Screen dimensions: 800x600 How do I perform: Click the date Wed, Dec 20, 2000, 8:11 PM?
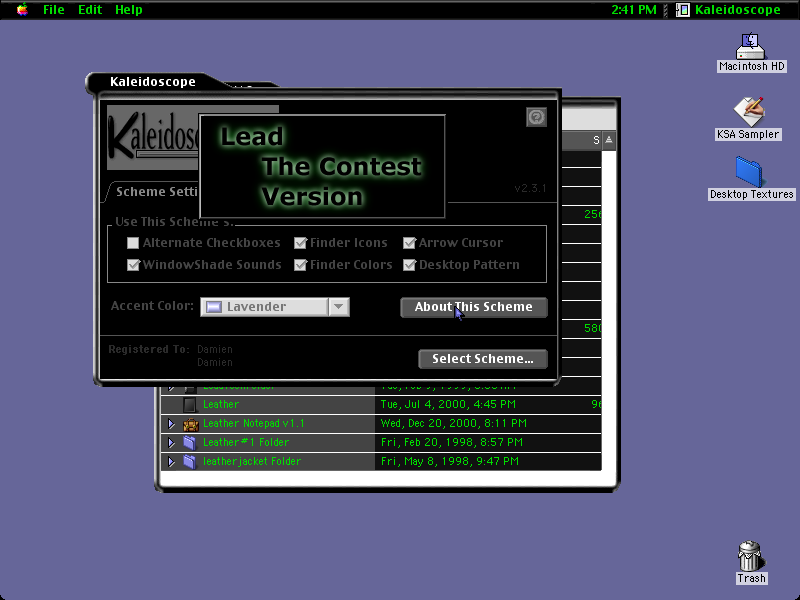click(x=454, y=423)
